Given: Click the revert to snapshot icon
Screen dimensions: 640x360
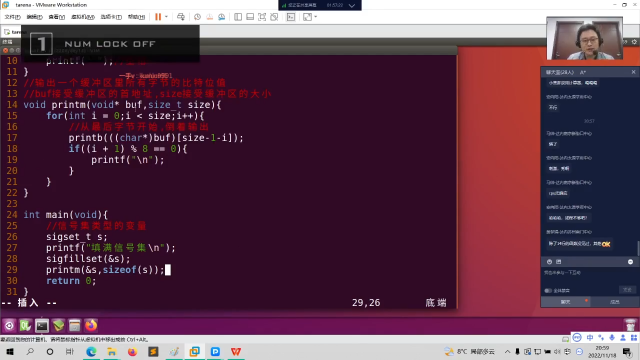Looking at the screenshot, I should tap(209, 17).
